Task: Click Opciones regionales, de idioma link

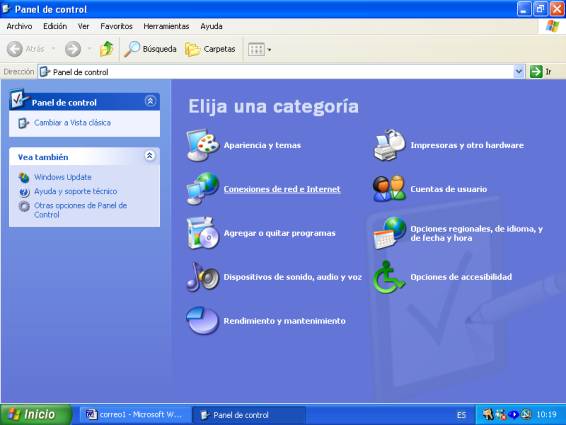Action: [476, 233]
